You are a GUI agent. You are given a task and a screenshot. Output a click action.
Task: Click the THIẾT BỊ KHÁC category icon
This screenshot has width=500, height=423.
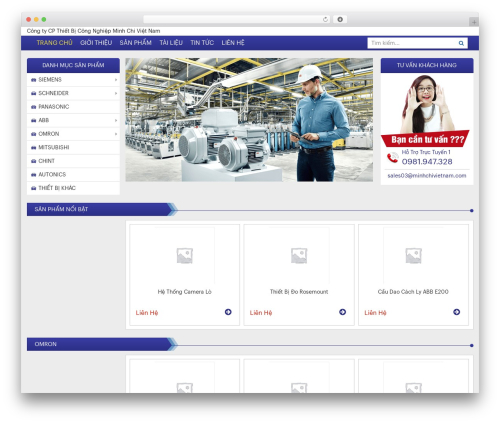pos(33,188)
